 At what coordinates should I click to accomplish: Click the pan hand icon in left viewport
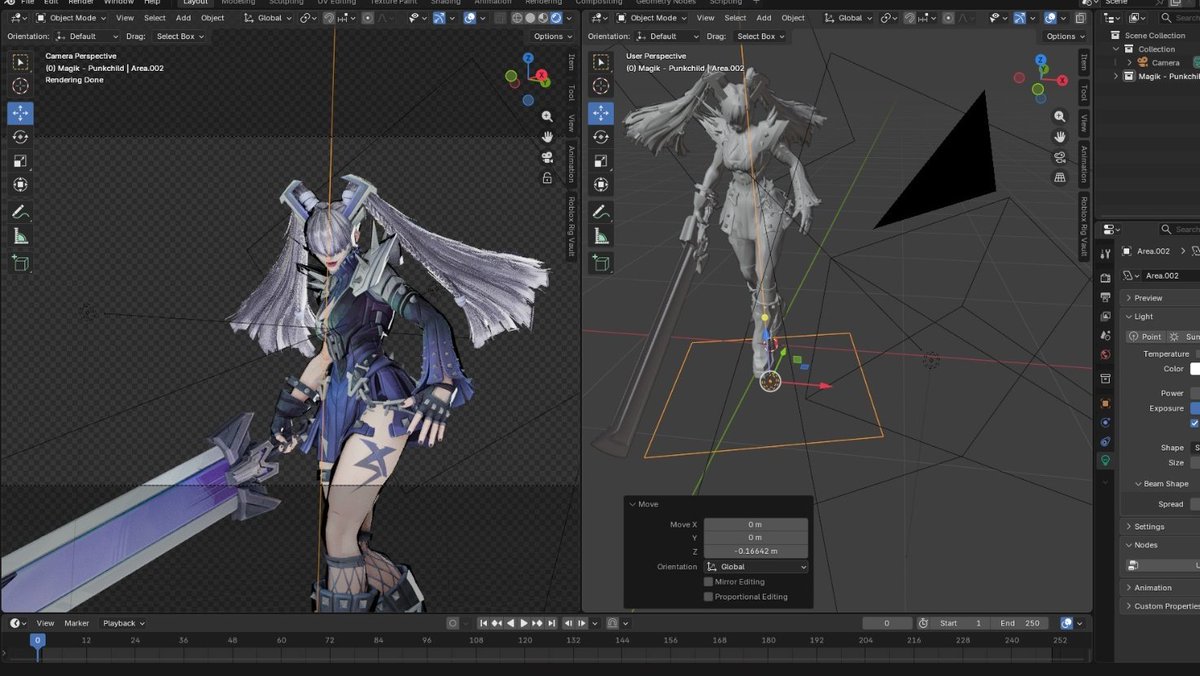[547, 137]
